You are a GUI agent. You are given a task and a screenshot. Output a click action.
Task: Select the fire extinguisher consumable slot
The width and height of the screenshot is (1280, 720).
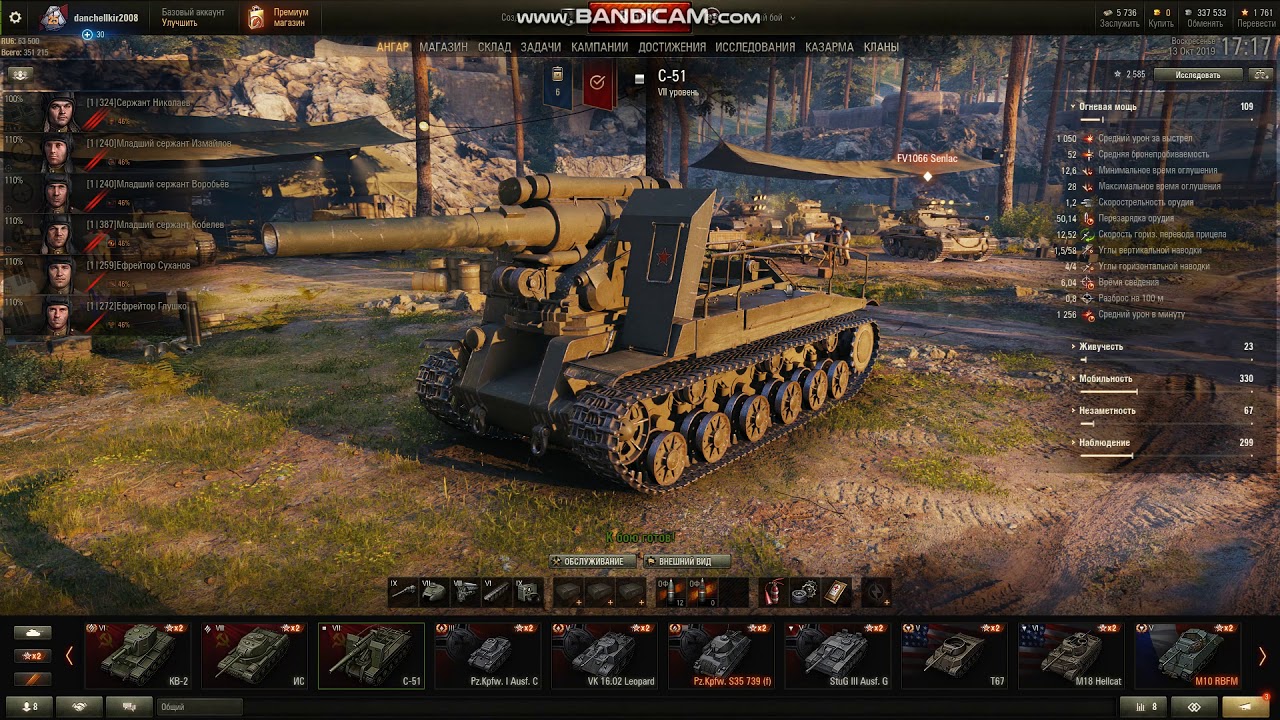tap(773, 592)
